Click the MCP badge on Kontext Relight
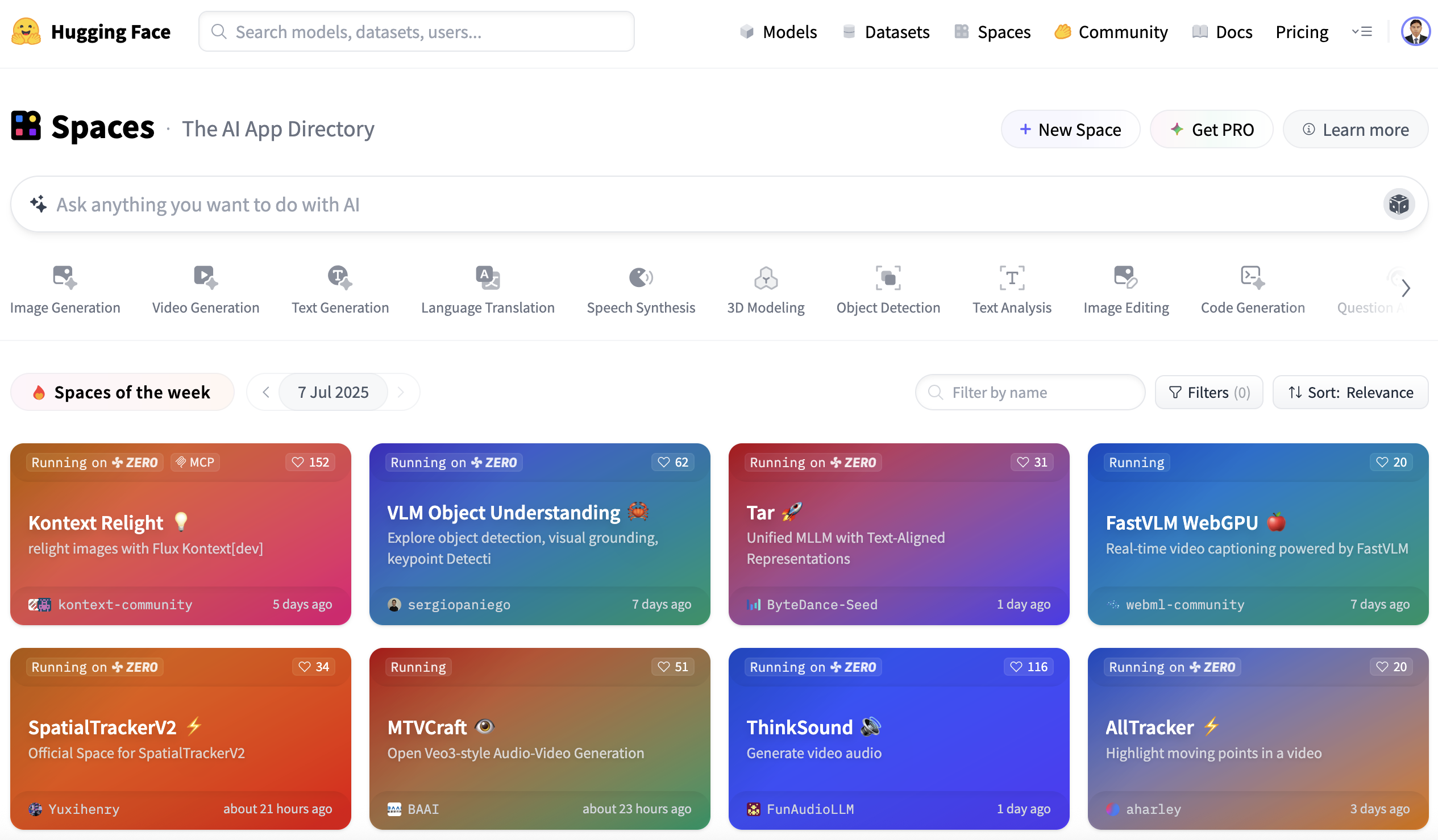 click(195, 462)
